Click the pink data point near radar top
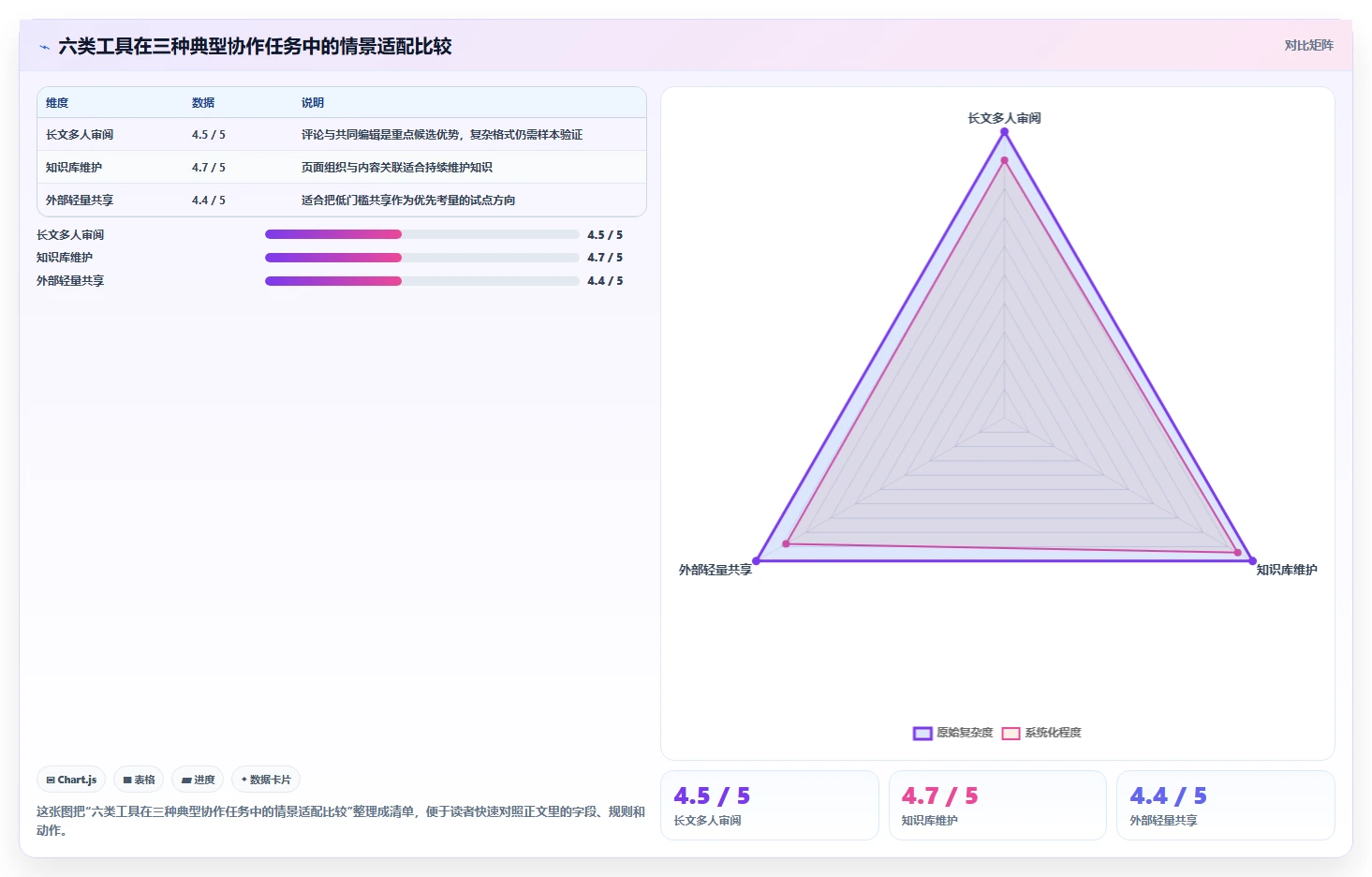The width and height of the screenshot is (1372, 877). [x=1004, y=160]
